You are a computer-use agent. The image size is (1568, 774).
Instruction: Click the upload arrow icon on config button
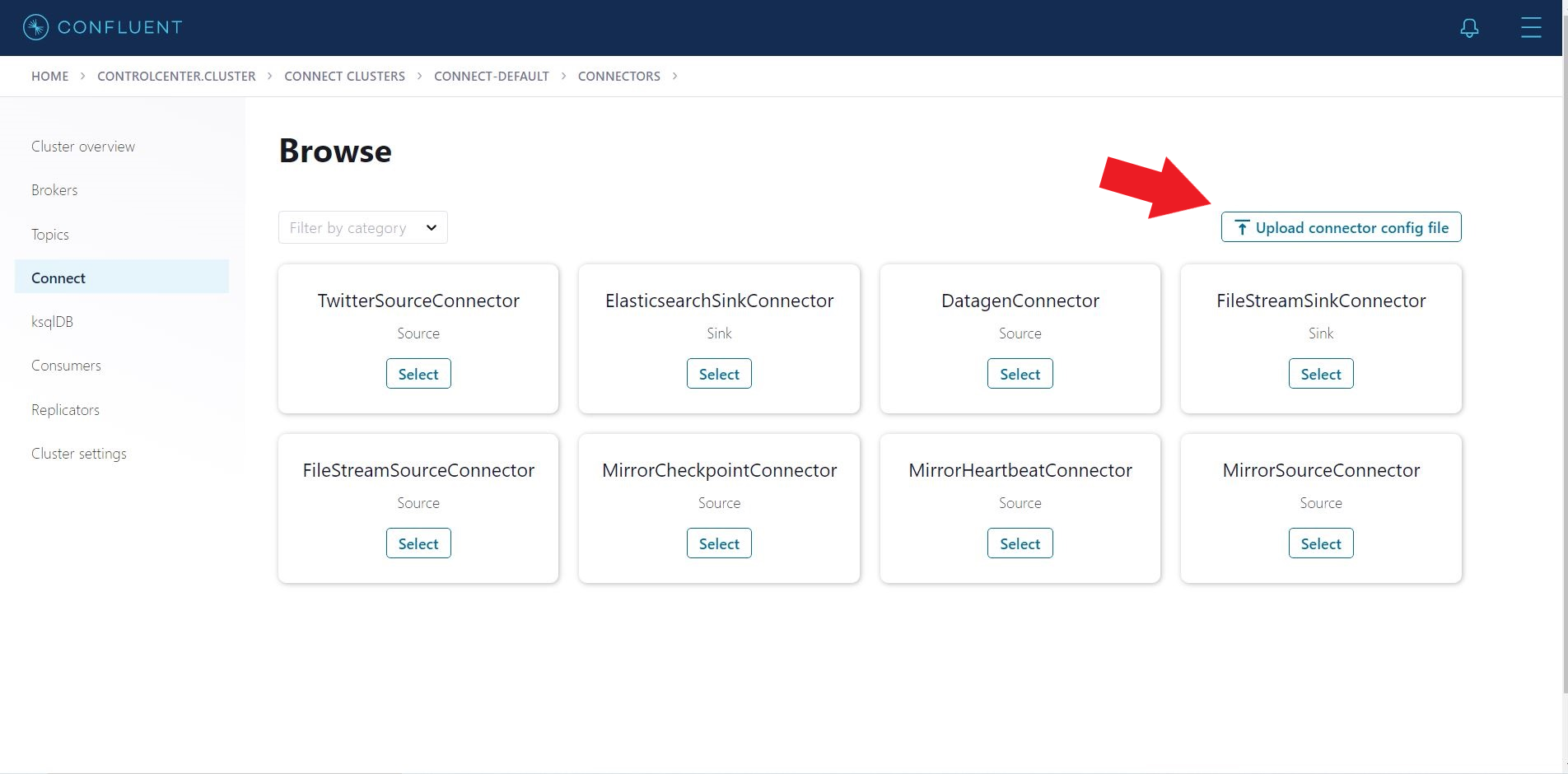(1242, 228)
